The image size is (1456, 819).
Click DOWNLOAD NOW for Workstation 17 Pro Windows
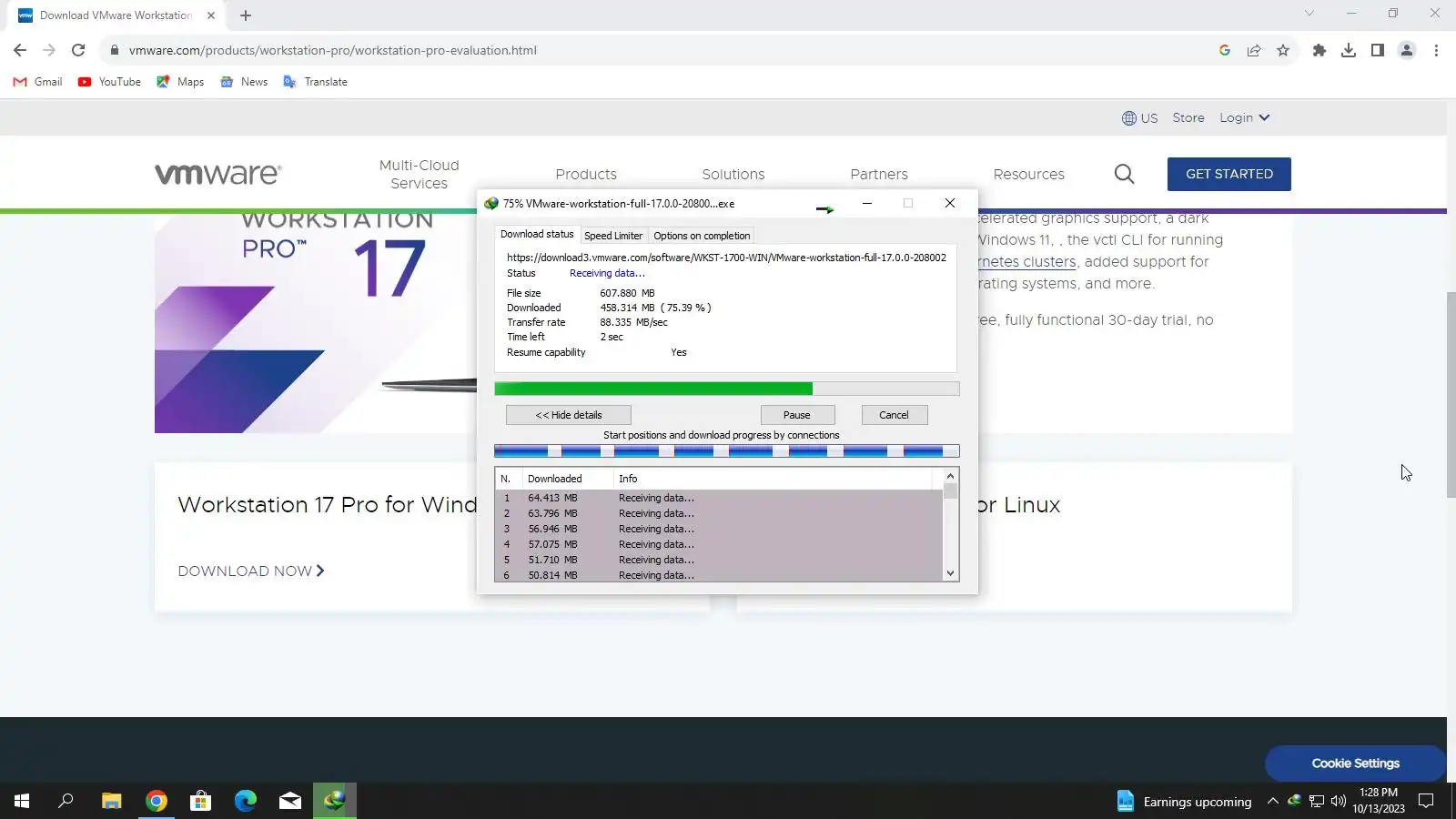[x=251, y=571]
